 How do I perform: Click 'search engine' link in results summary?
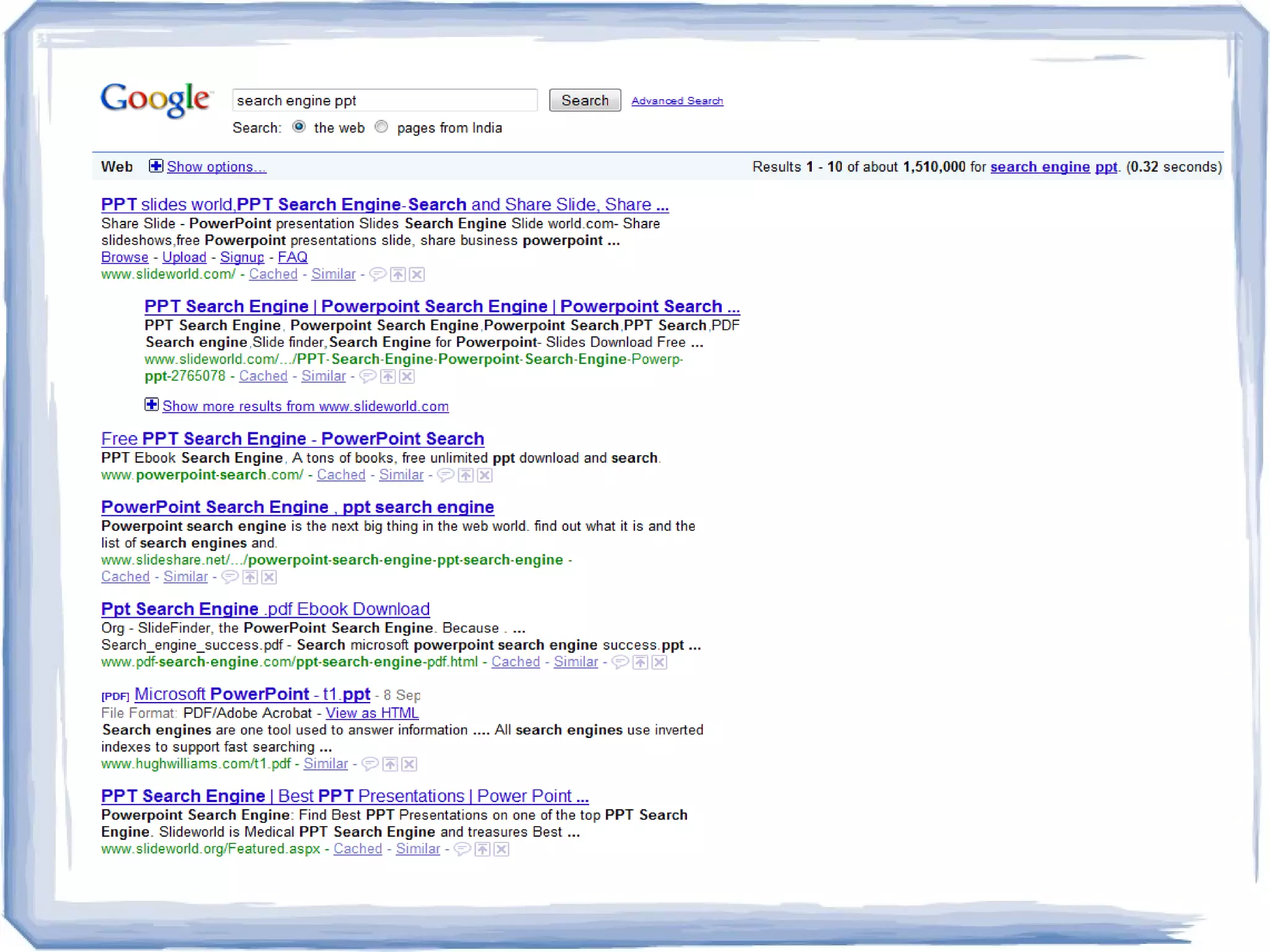[1040, 167]
